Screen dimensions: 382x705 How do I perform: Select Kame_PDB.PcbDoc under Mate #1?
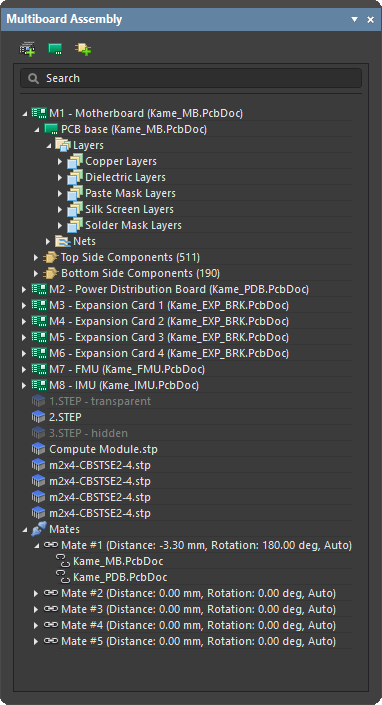pos(120,577)
